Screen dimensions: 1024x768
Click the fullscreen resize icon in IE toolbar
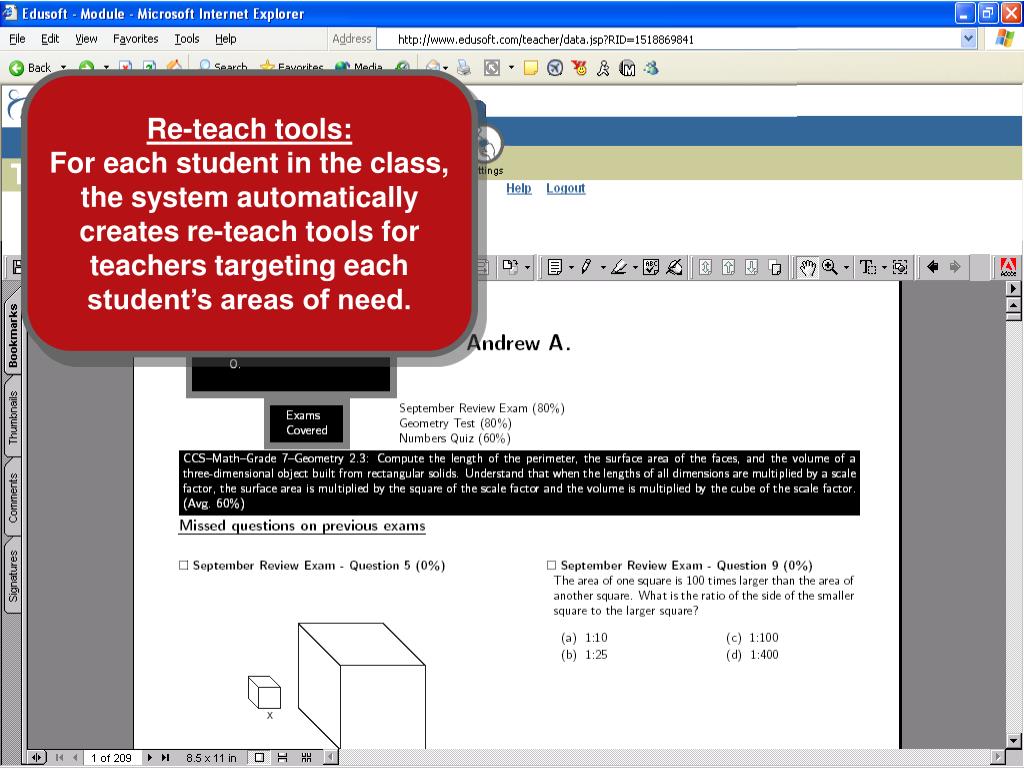click(x=492, y=67)
